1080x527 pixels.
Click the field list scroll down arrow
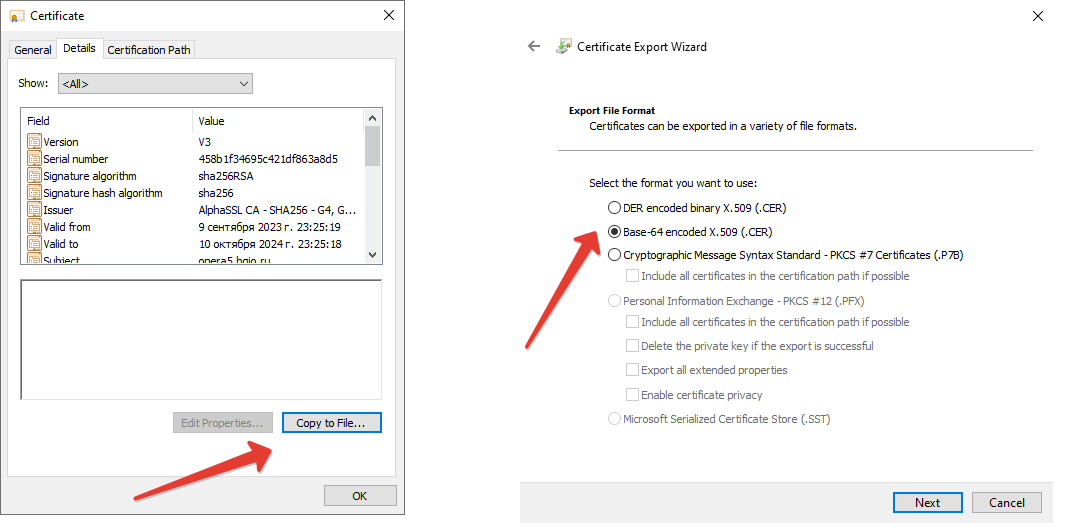373,254
